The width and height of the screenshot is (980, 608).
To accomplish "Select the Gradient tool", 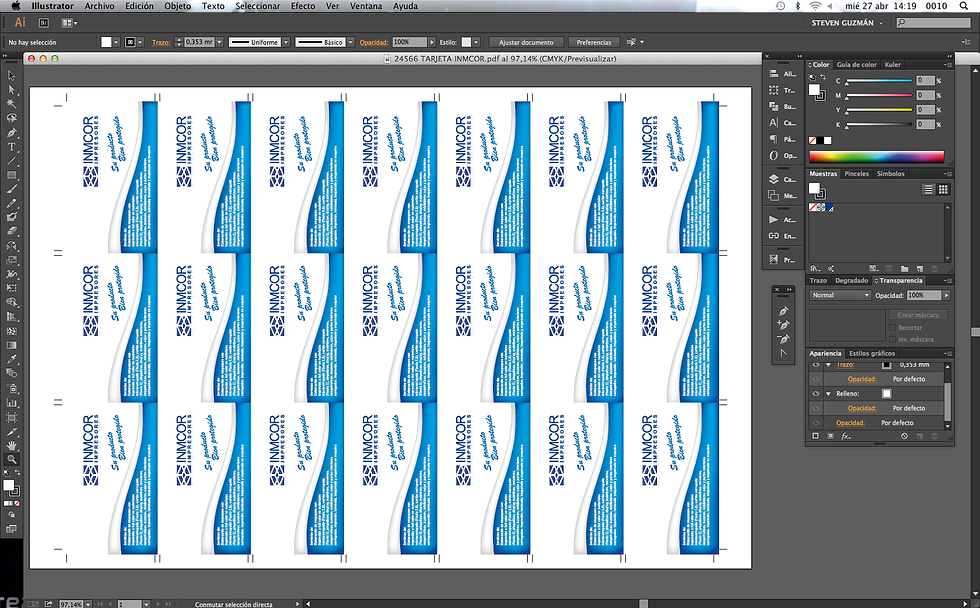I will 11,345.
